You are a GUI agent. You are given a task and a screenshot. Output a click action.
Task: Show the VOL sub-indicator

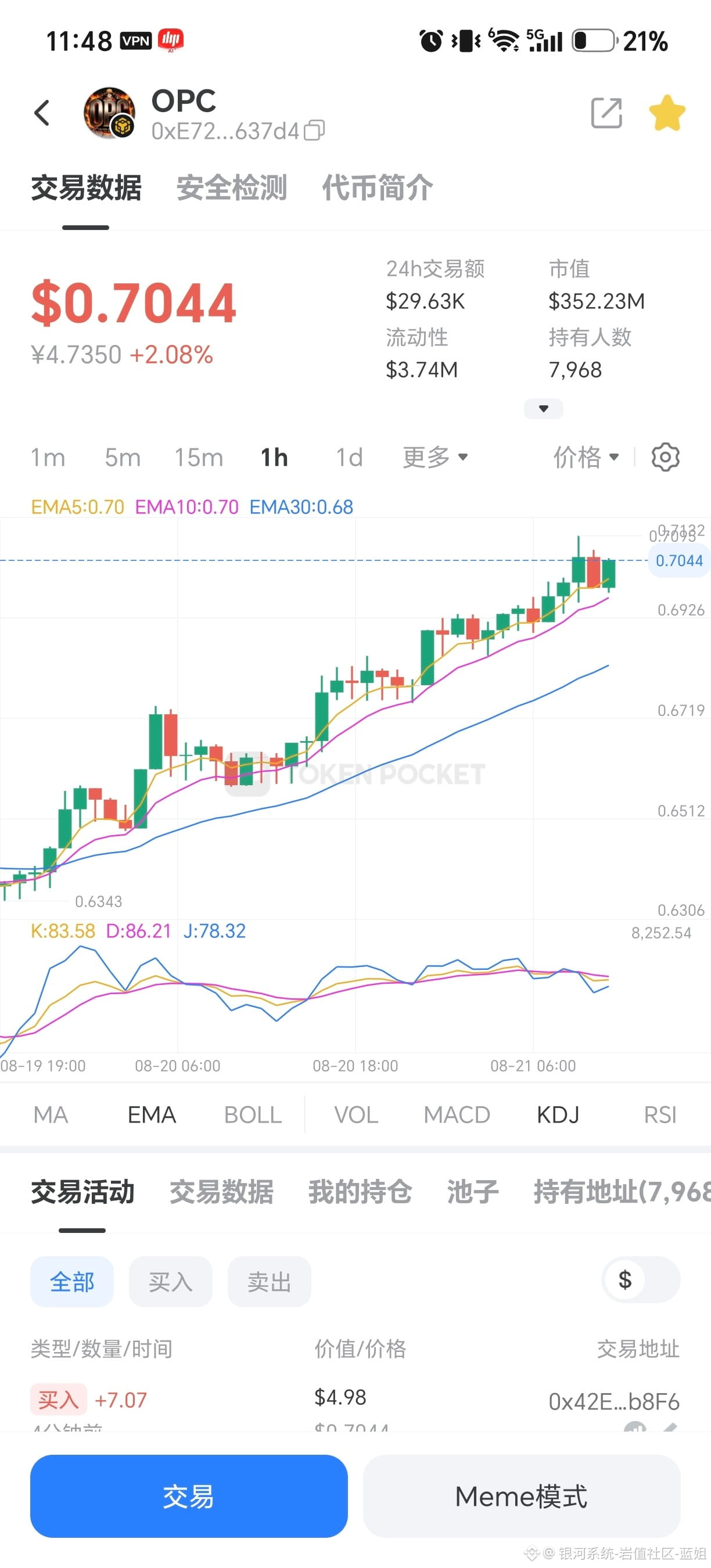356,1115
